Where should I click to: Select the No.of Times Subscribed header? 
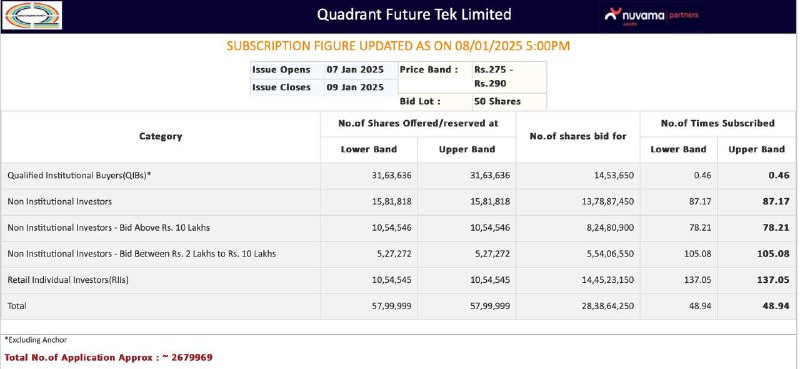717,124
